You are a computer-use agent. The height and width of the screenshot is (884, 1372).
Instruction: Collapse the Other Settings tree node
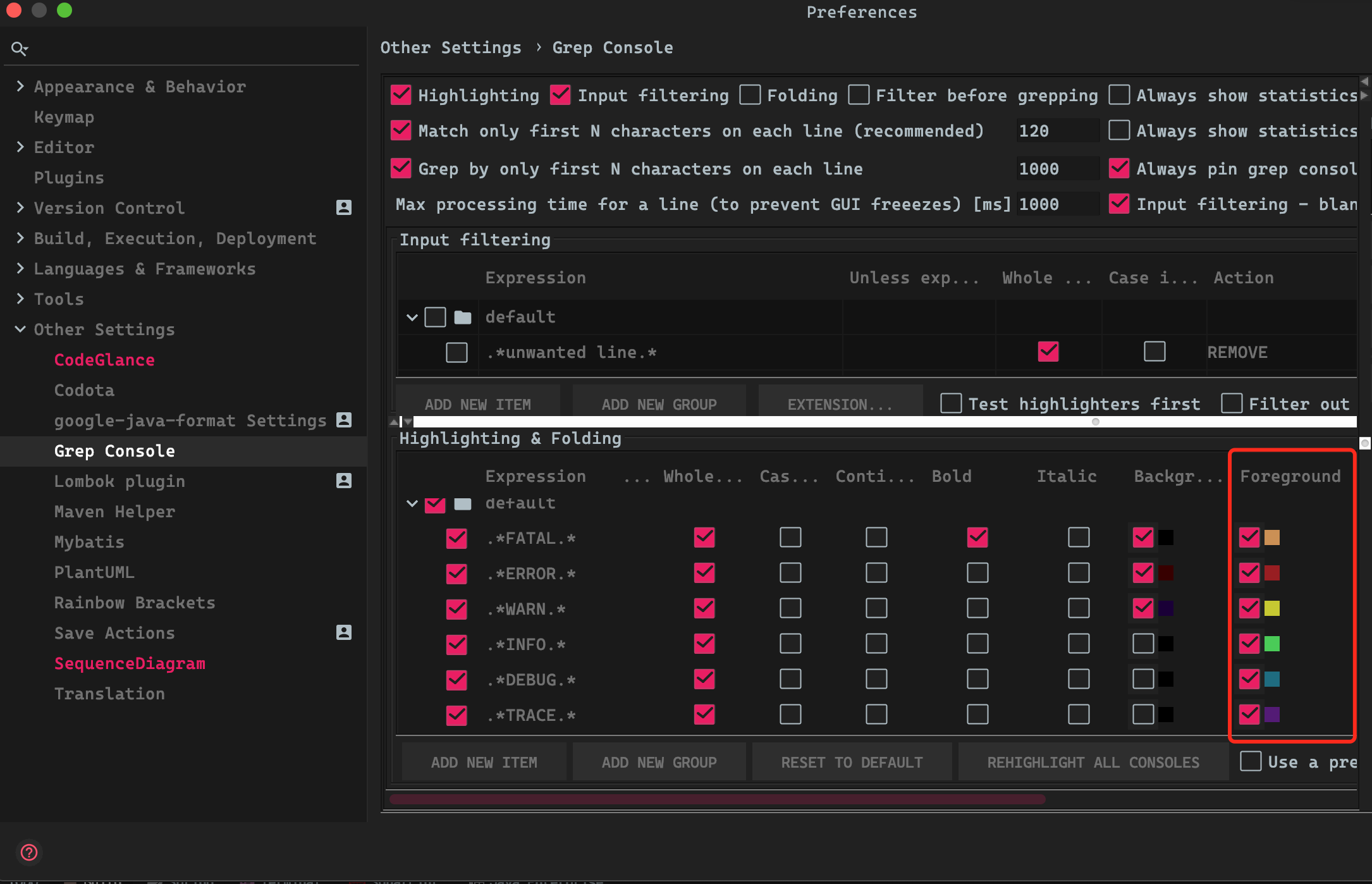[x=20, y=329]
